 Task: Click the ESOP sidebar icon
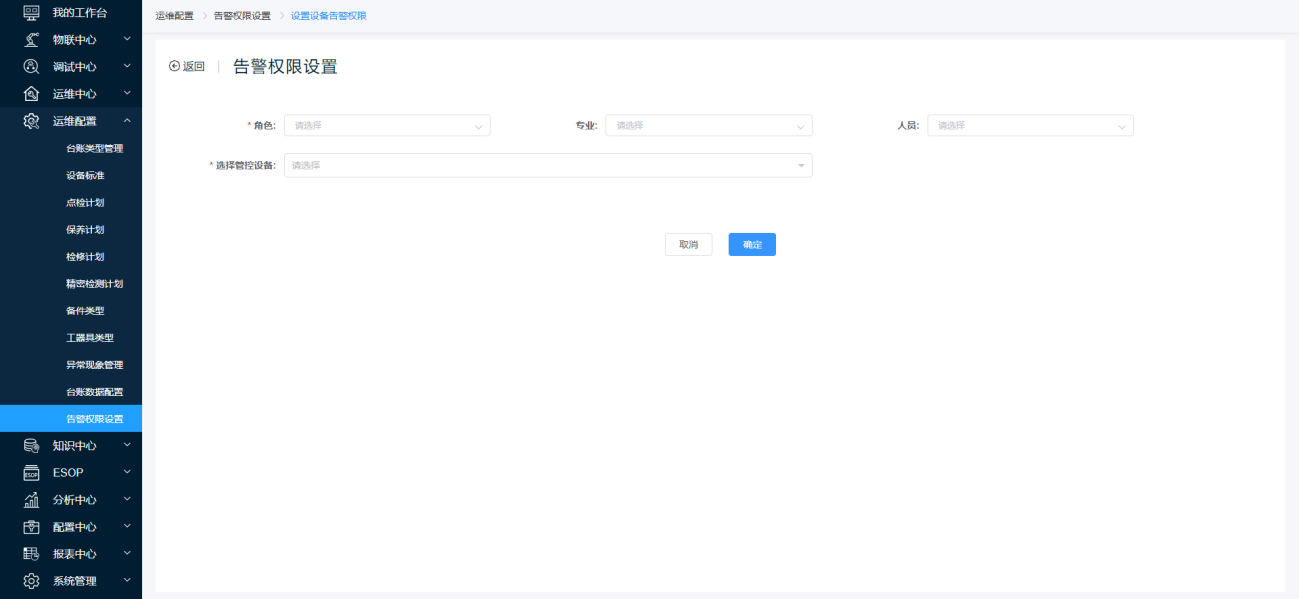pos(31,473)
